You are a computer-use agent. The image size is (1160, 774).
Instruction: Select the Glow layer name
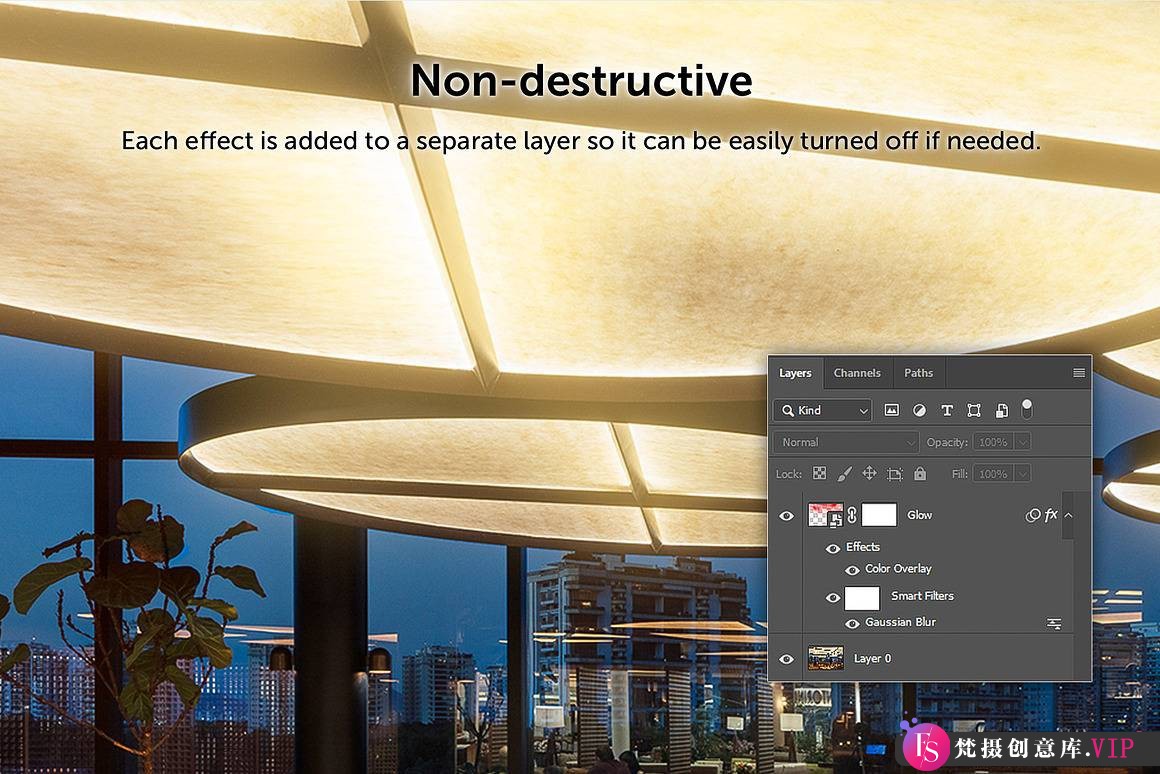[920, 515]
